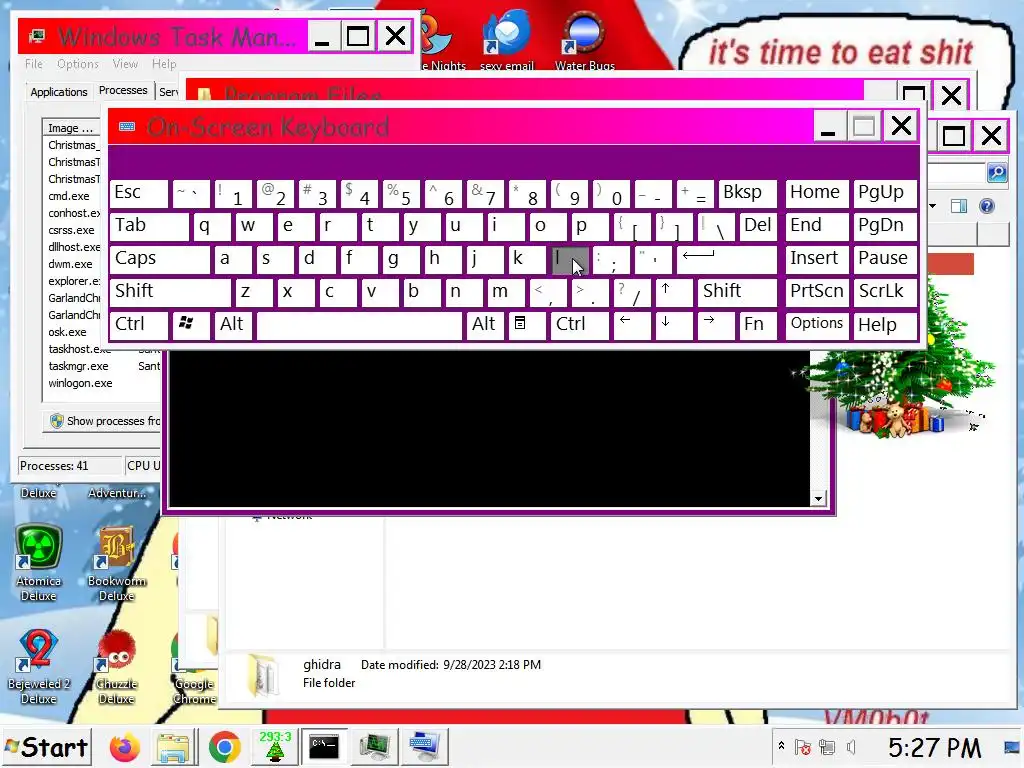Open Explorer help question mark icon

(x=987, y=206)
